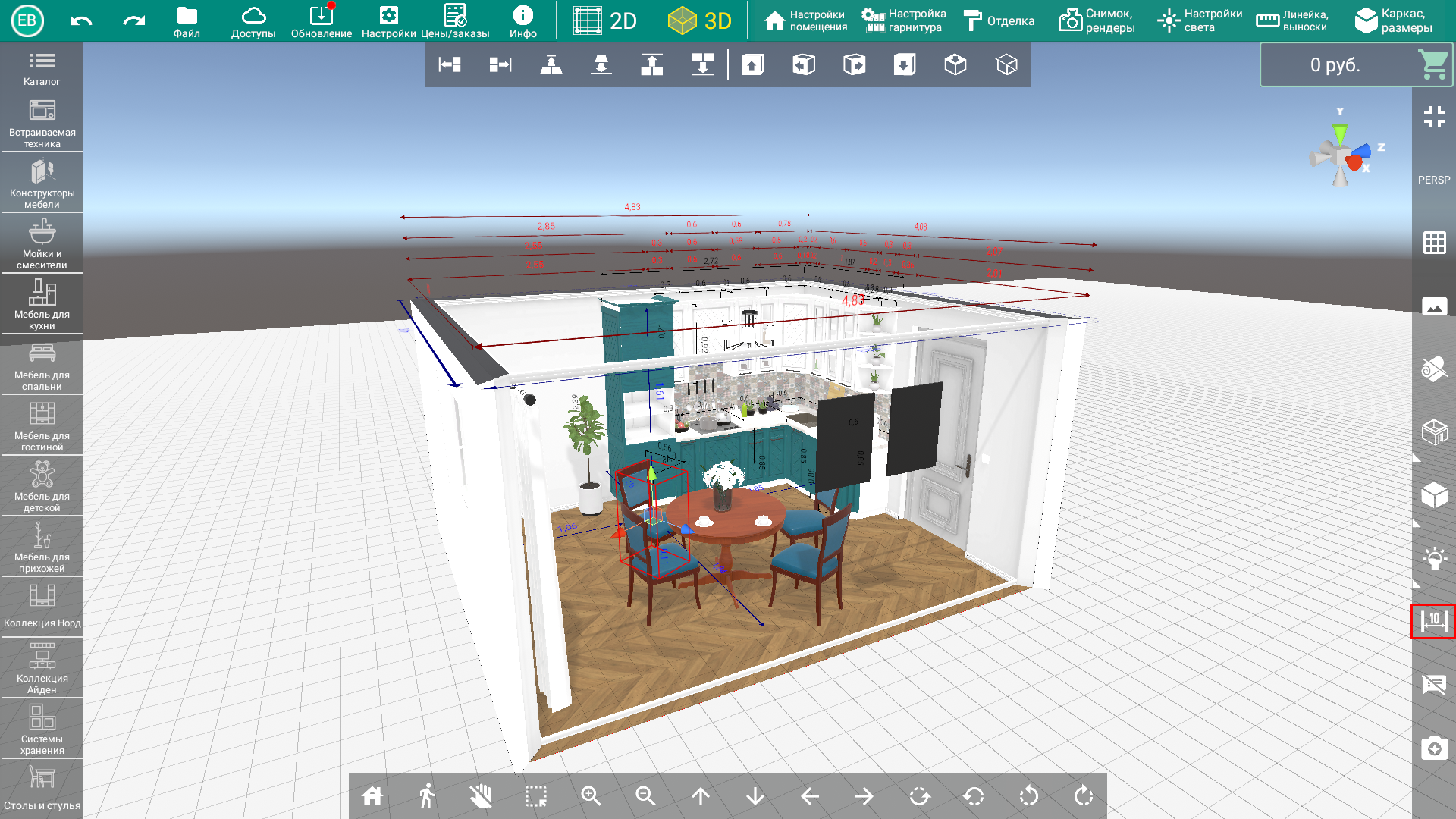The width and height of the screenshot is (1456, 819).
Task: Open the Файл menu
Action: click(187, 22)
